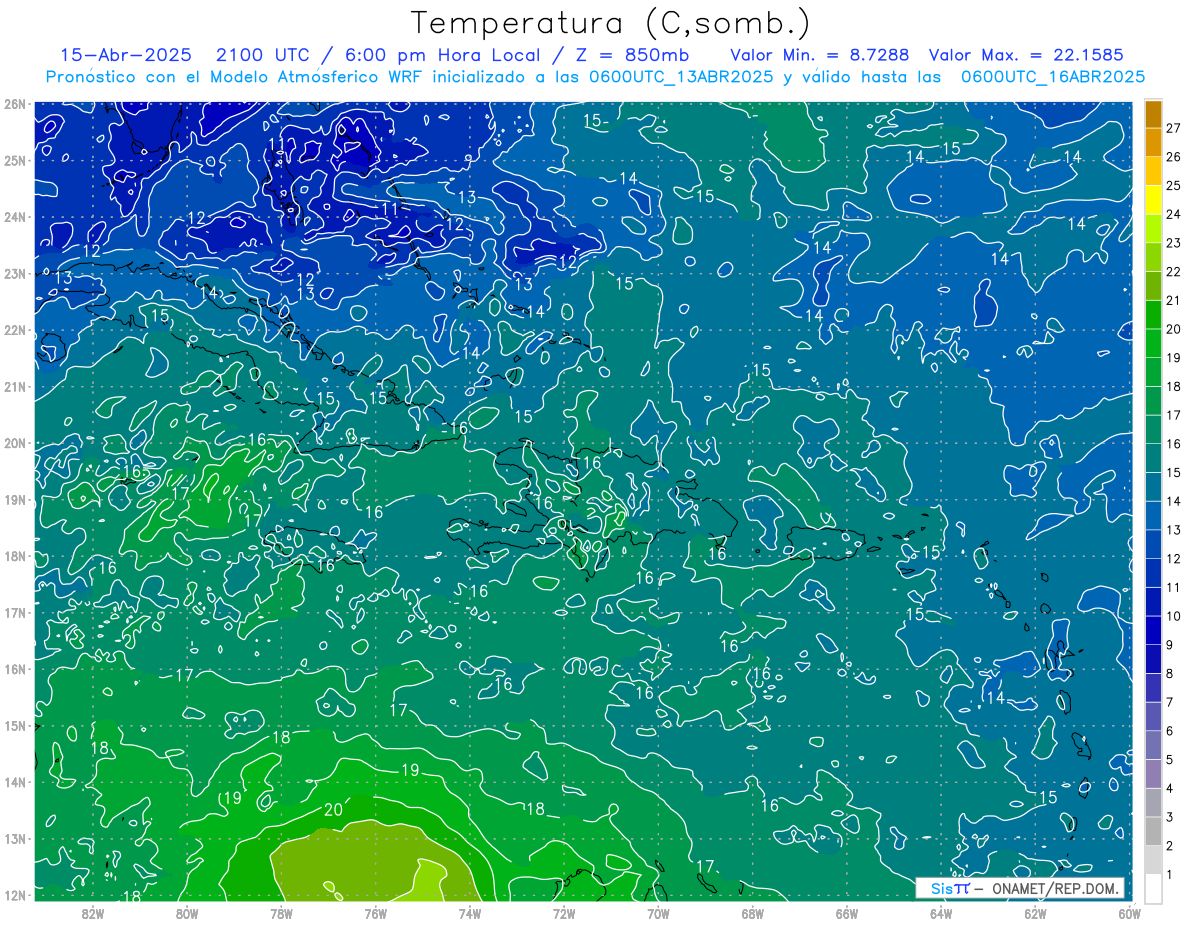Click the '13N' latitude axis label
Viewport: 1200px width, 927px height.
[x=14, y=838]
